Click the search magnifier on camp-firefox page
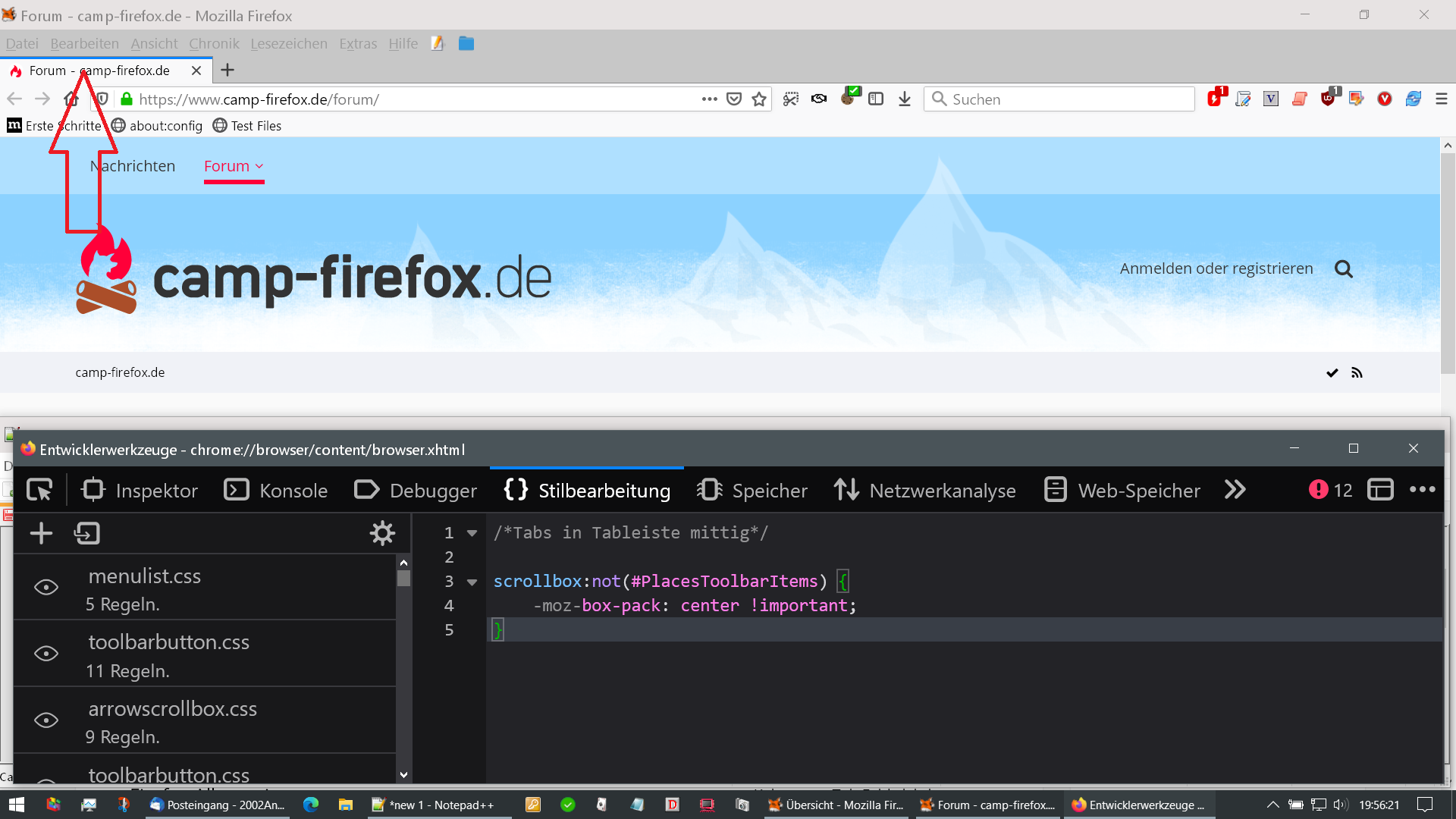Screen dimensions: 1456x819 [1343, 269]
